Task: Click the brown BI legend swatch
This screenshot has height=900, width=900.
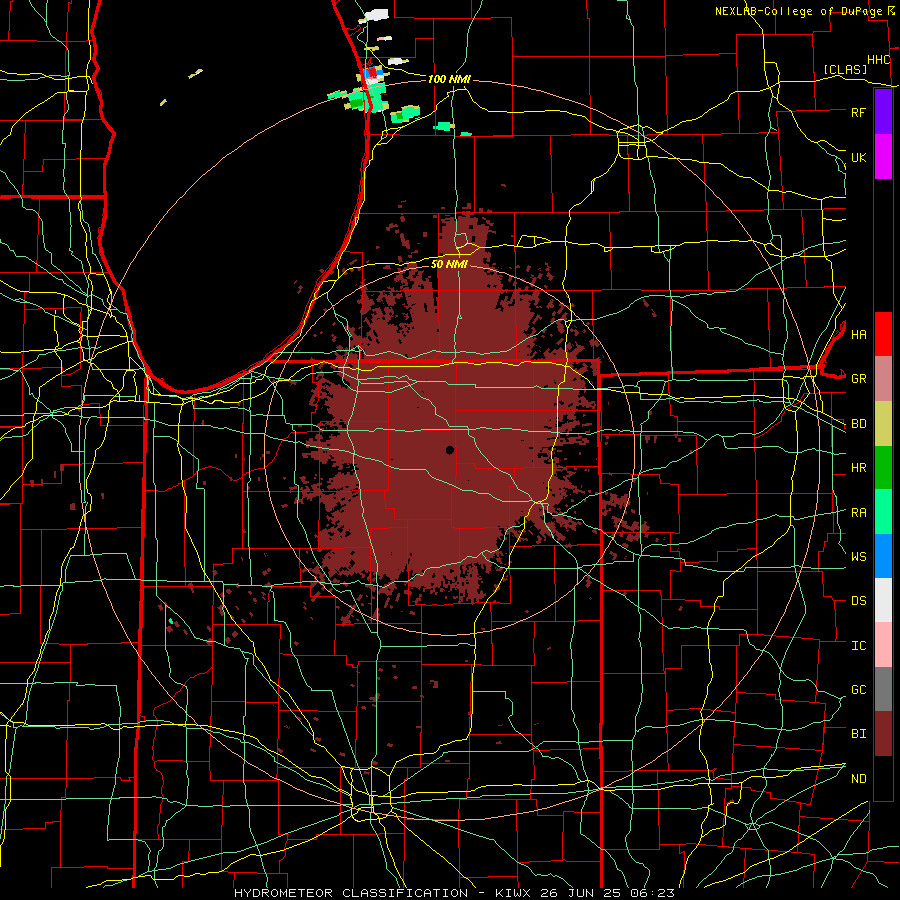Action: (883, 734)
